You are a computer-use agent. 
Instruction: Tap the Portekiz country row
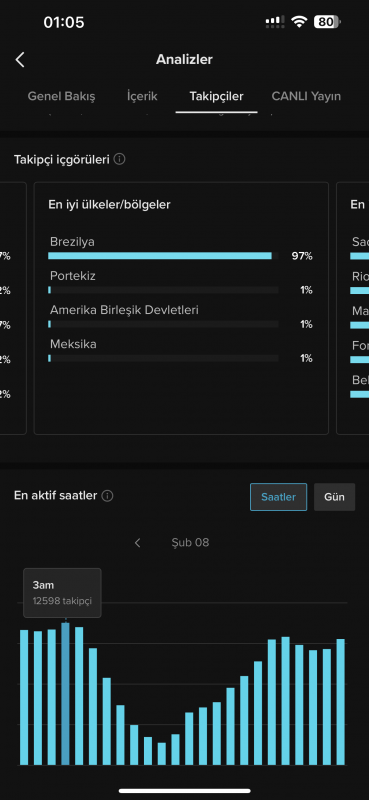(181, 283)
